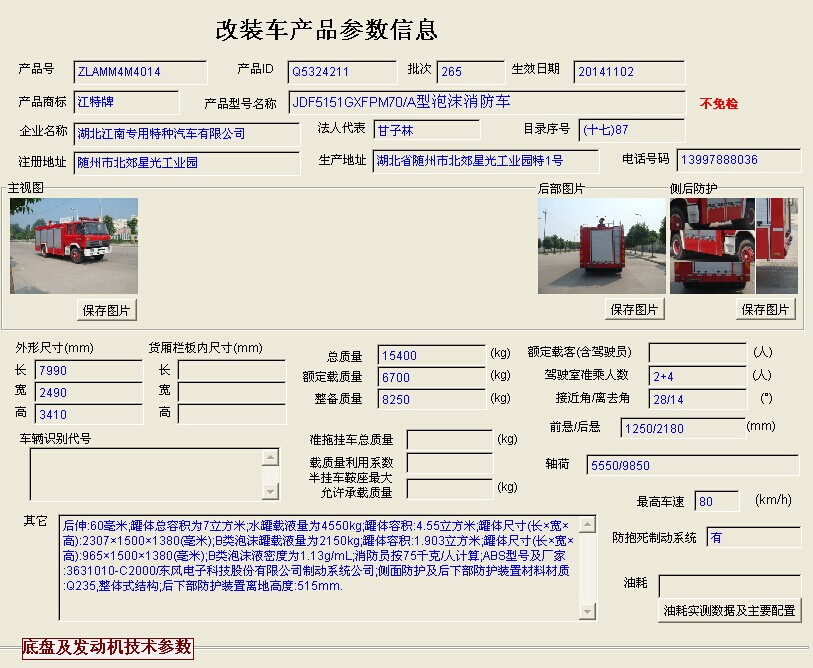Click the 产品号 field showing ZLAMM4M4014
The width and height of the screenshot is (813, 668).
click(140, 72)
